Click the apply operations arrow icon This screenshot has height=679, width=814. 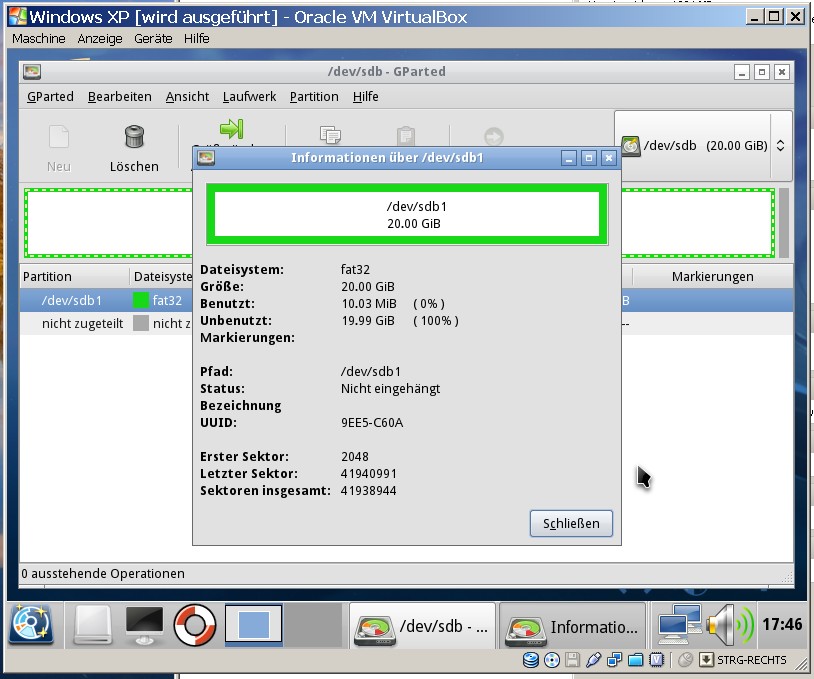(494, 137)
